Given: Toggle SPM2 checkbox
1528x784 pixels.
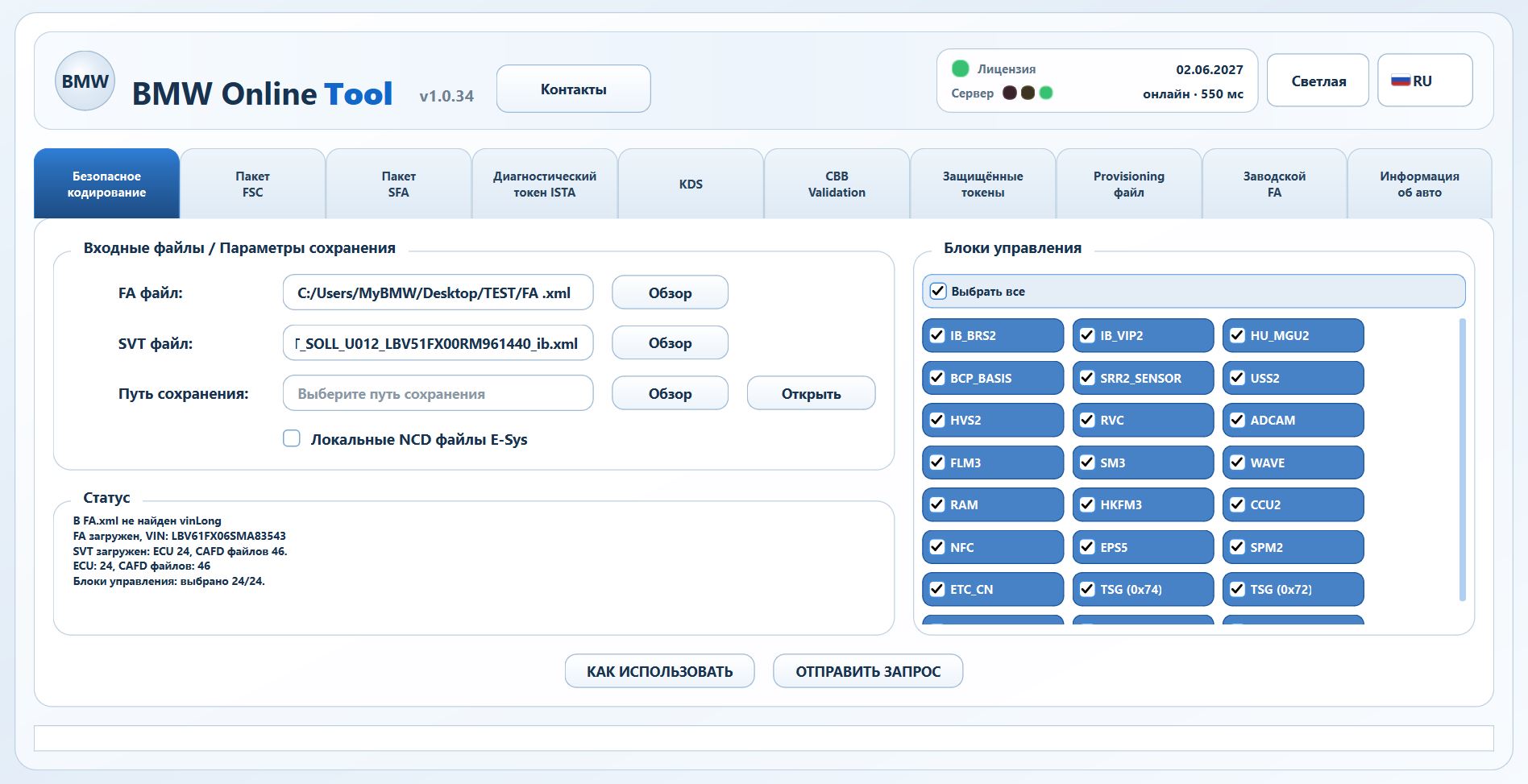Looking at the screenshot, I should (1237, 547).
